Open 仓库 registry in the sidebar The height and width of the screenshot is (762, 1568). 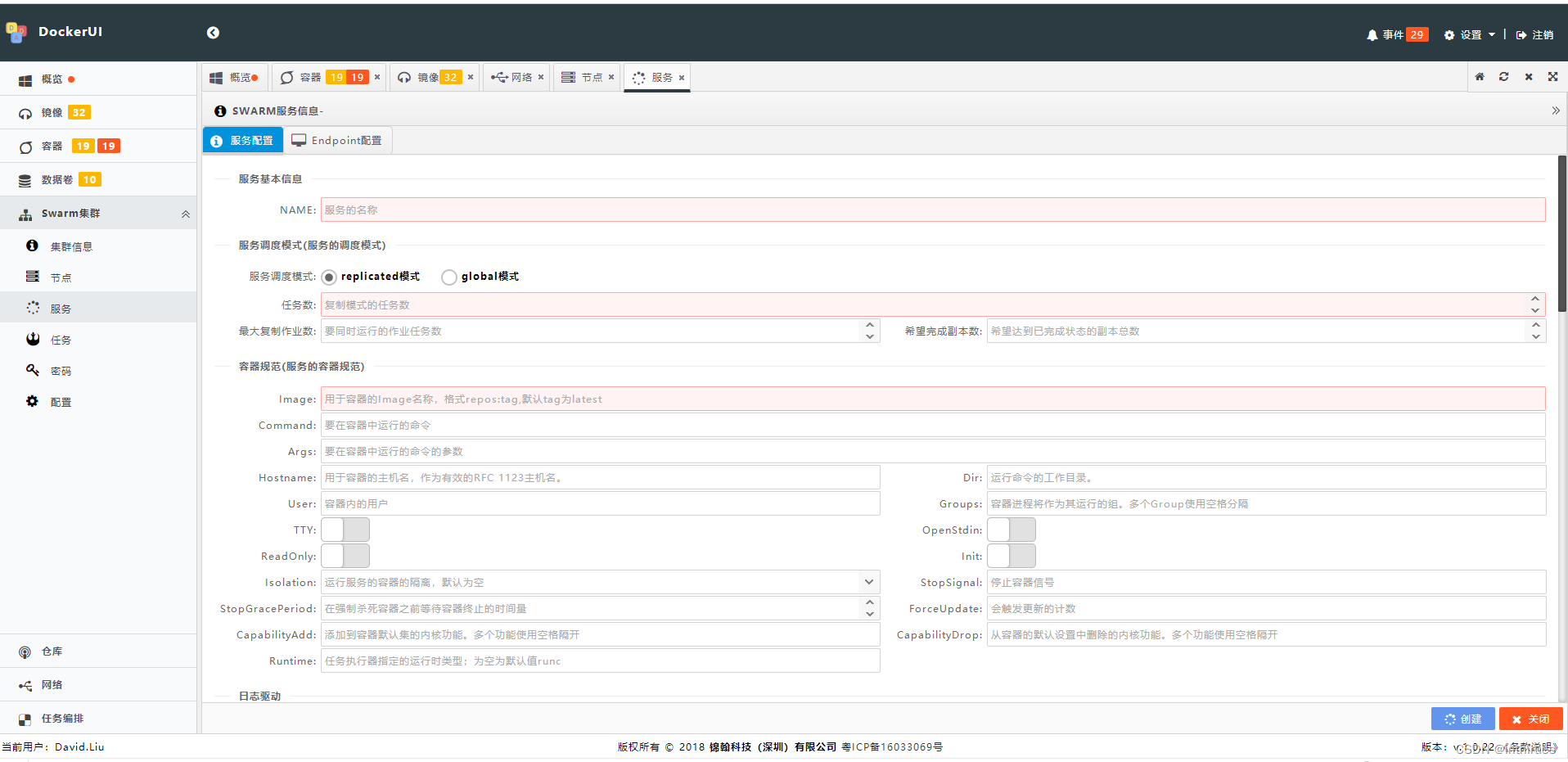tap(98, 652)
